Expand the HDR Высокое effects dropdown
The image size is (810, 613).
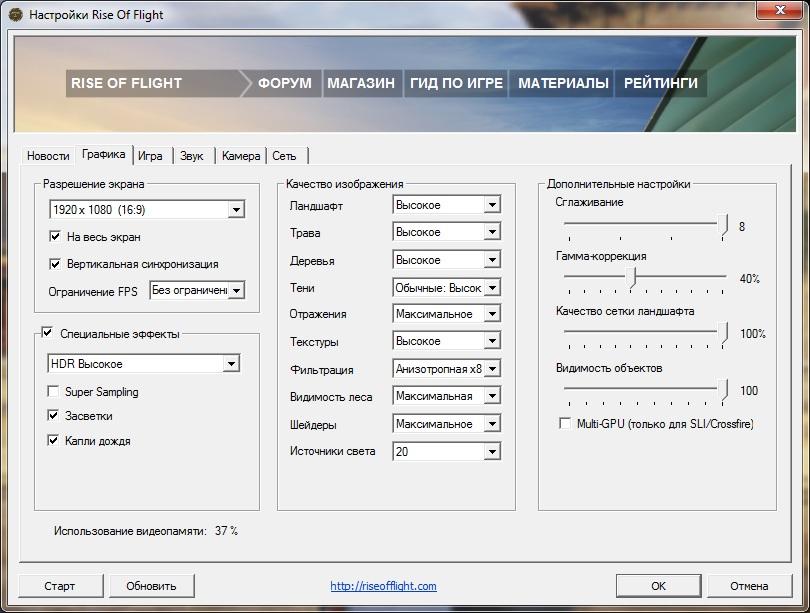tap(144, 364)
